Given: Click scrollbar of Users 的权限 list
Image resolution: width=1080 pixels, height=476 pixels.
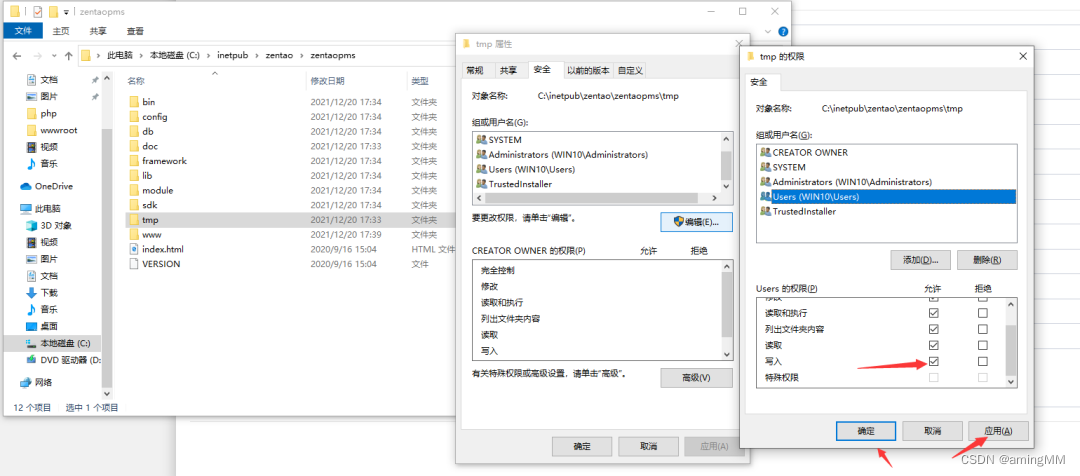Looking at the screenshot, I should coord(1010,343).
